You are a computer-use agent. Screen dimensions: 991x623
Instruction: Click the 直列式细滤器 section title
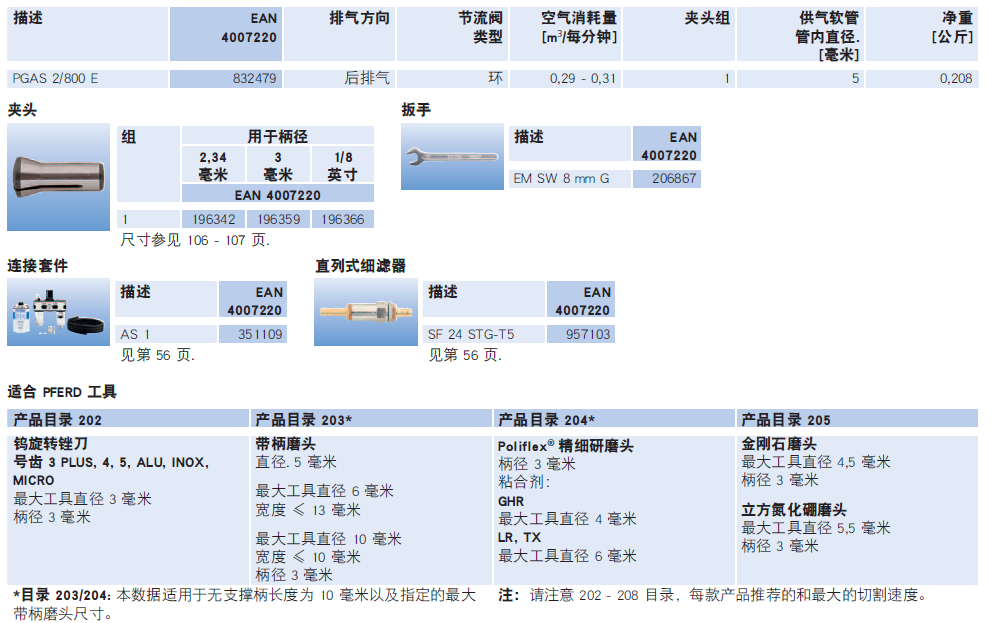click(x=360, y=266)
